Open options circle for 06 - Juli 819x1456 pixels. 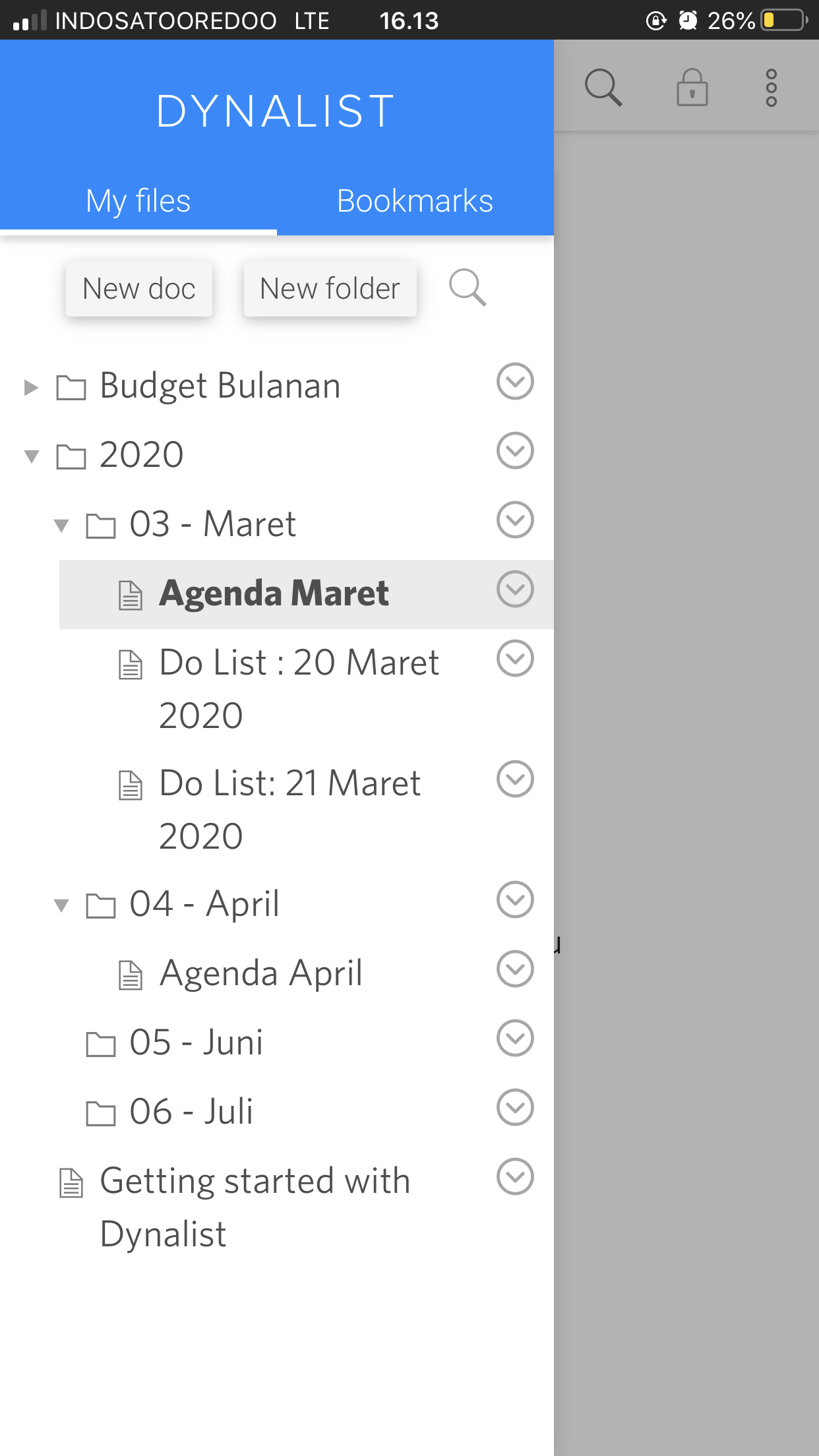click(514, 1107)
